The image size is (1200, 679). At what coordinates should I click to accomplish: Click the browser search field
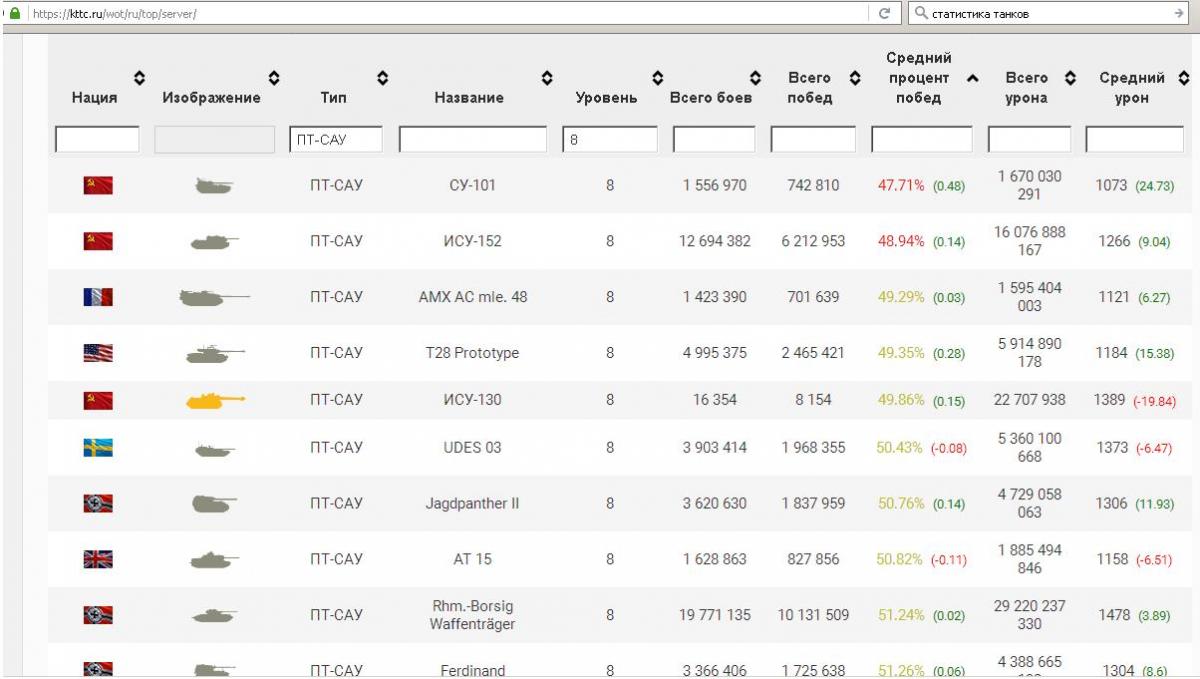pyautogui.click(x=1048, y=13)
